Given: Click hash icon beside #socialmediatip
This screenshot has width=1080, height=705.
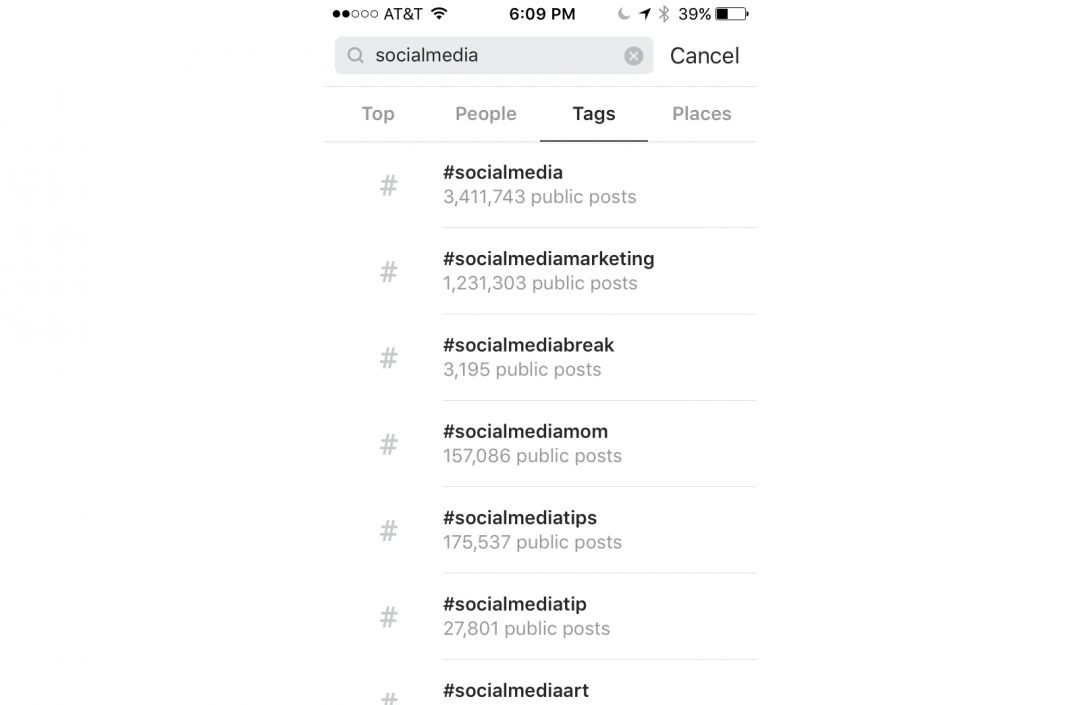Looking at the screenshot, I should tap(389, 617).
